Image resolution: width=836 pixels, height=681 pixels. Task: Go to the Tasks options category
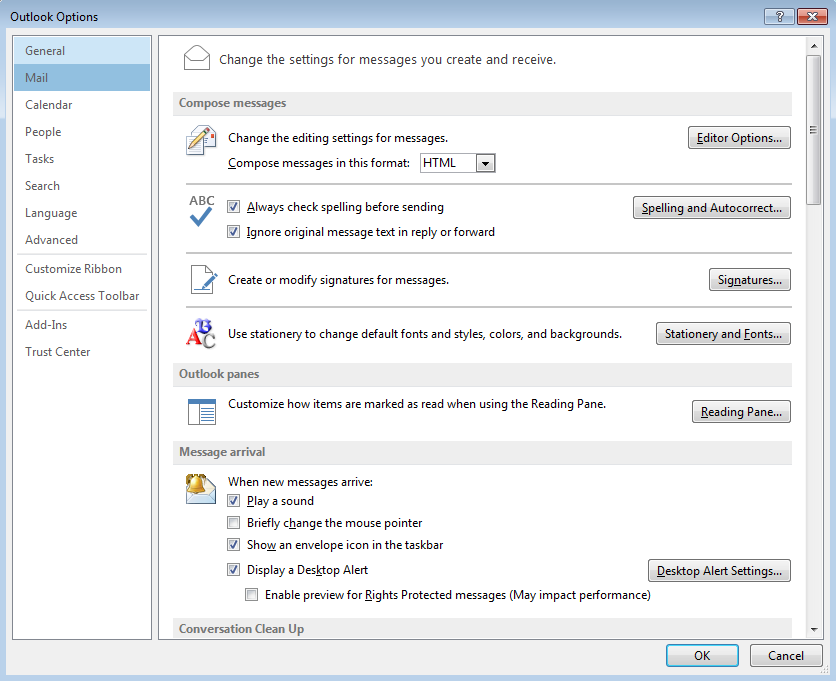[x=82, y=159]
